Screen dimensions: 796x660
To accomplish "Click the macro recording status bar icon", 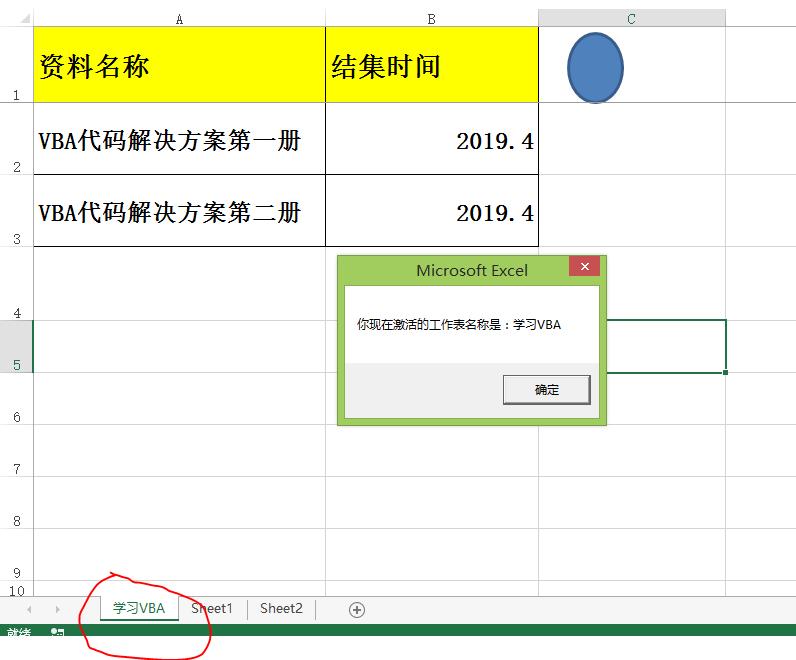I will [x=57, y=632].
